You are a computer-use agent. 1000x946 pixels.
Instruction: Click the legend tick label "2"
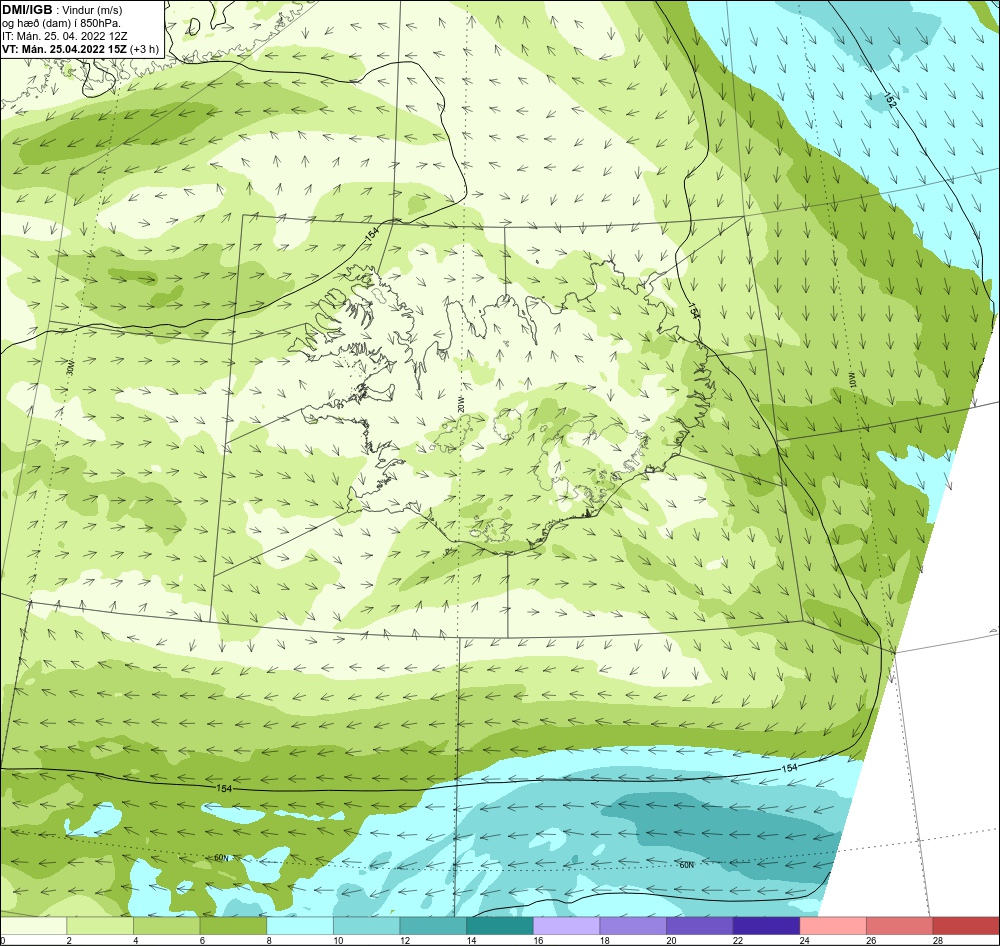click(68, 940)
